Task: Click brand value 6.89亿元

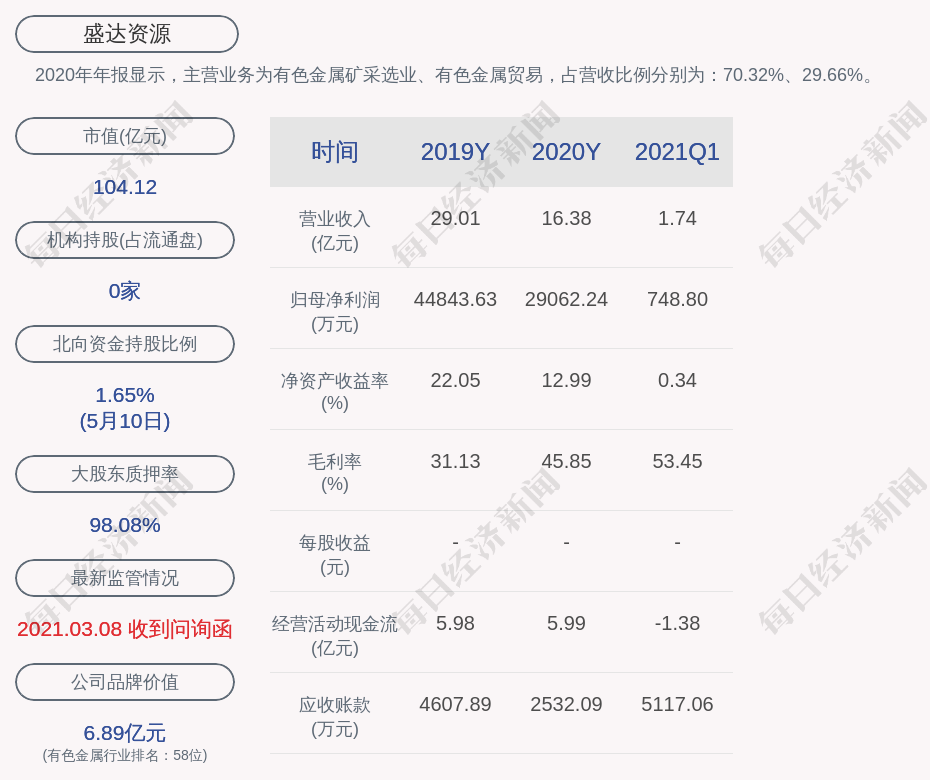Action: coord(125,733)
